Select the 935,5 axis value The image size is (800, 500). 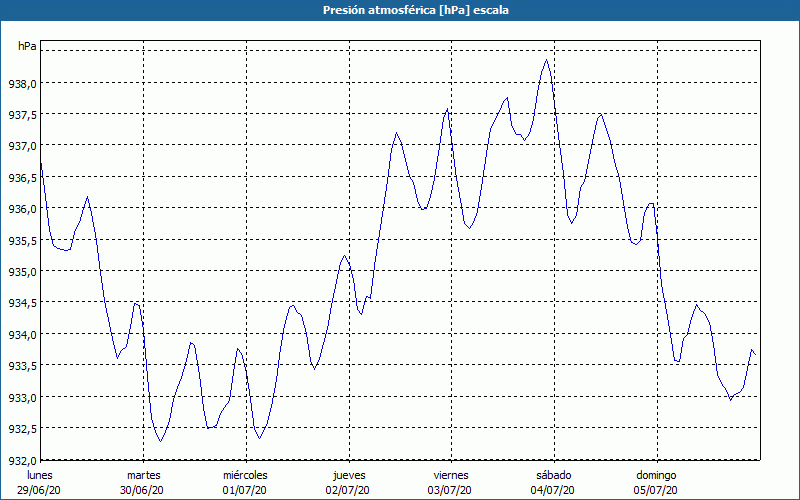tap(22, 240)
